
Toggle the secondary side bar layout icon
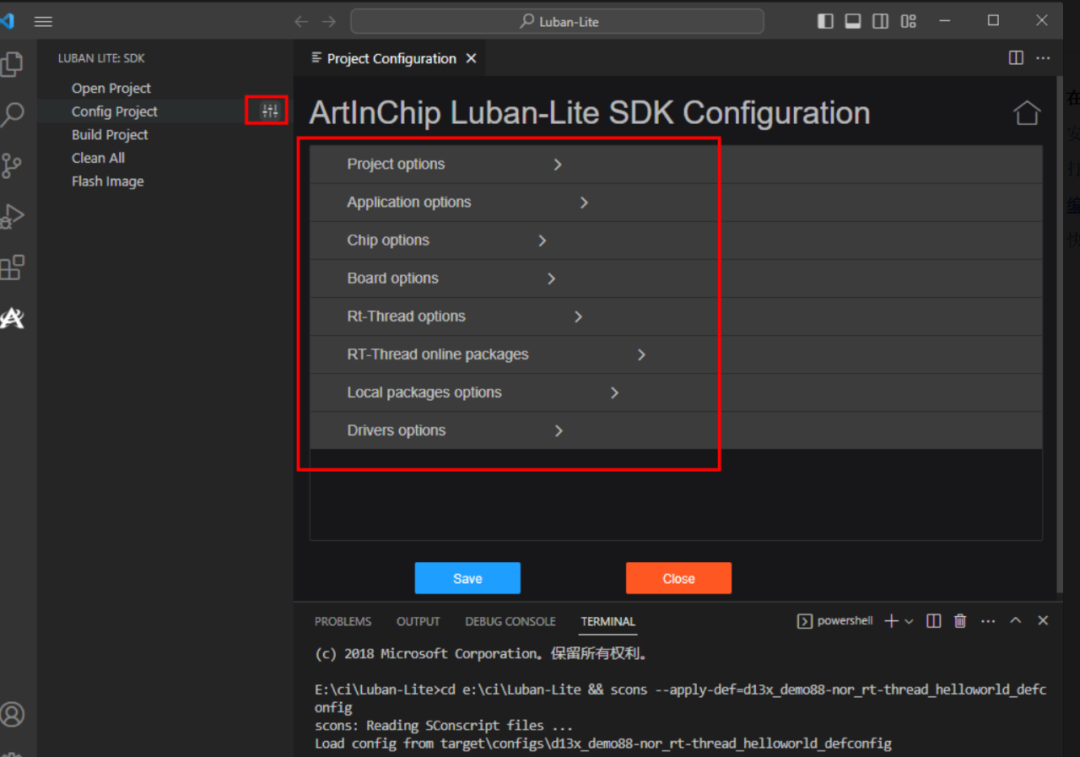pos(880,21)
